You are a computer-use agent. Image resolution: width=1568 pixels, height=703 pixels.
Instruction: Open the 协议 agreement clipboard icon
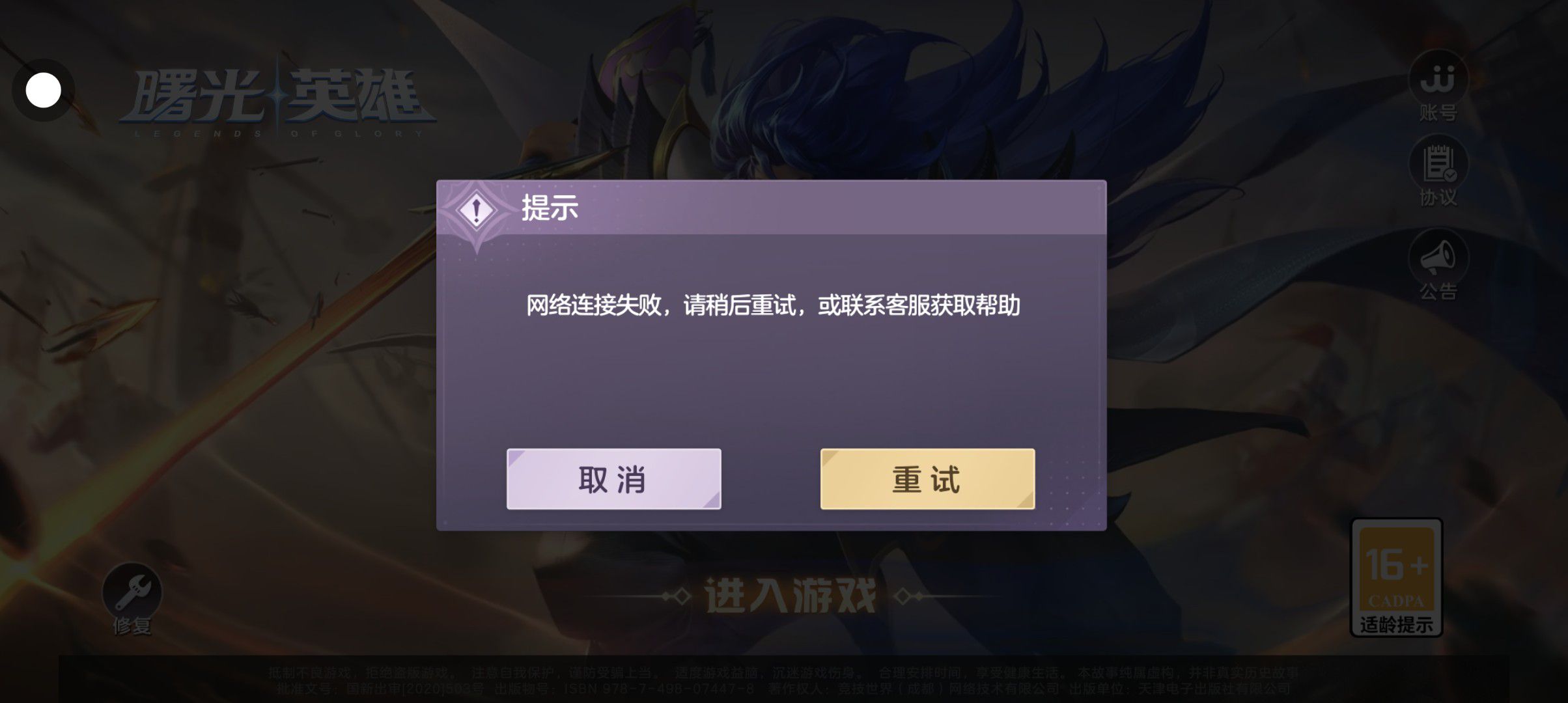(1438, 163)
